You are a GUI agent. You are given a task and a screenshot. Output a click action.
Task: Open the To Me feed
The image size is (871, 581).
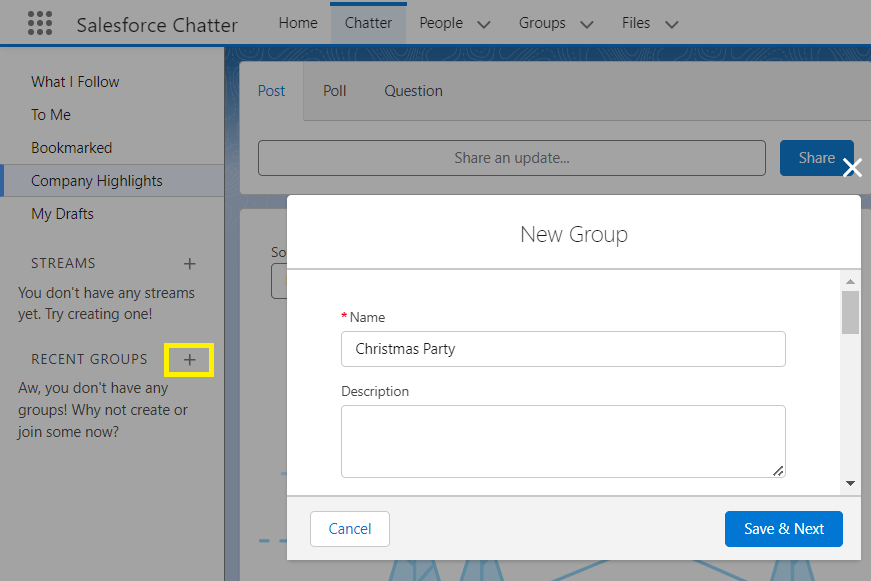[51, 114]
